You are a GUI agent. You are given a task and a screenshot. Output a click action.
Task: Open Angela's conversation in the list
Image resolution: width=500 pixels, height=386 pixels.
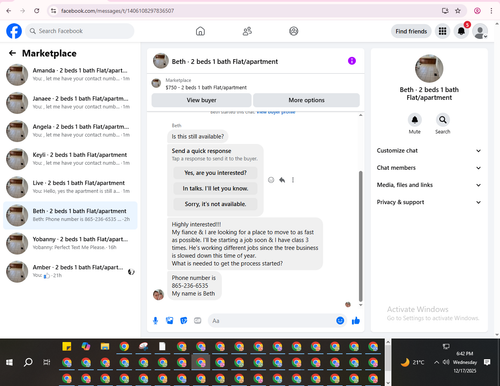tap(70, 131)
